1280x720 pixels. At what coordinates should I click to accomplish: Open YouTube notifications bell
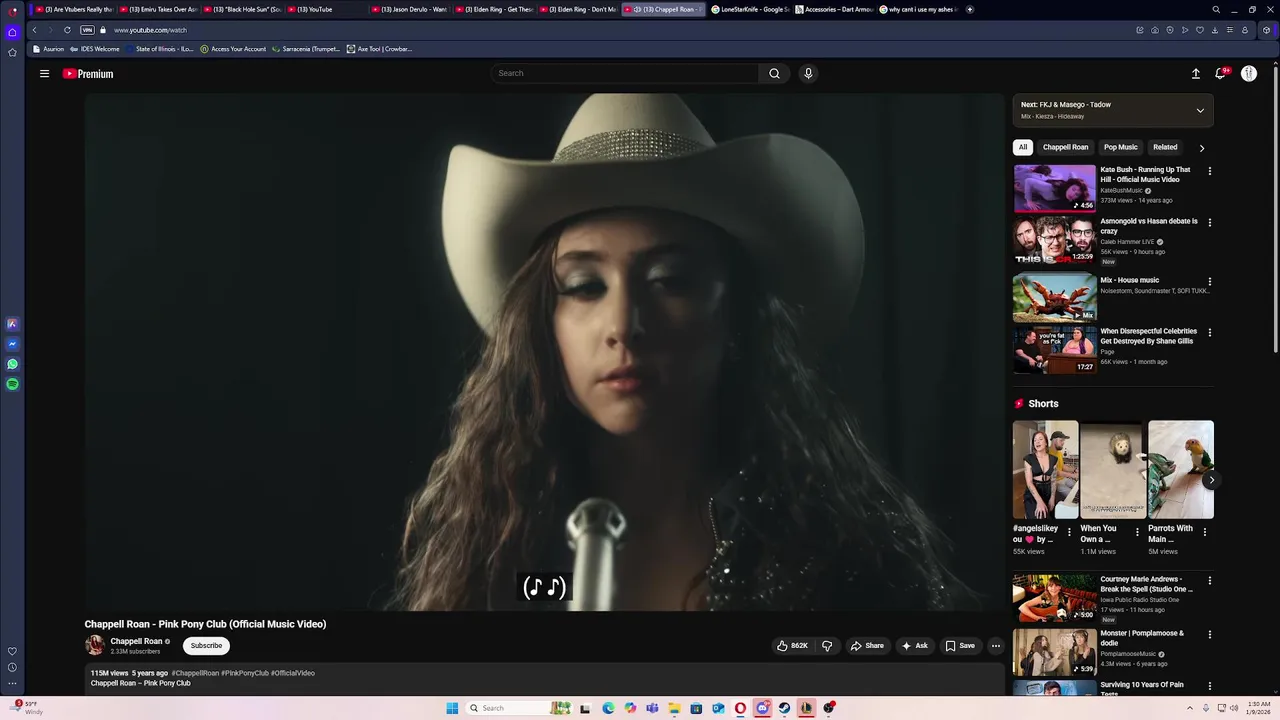pos(1220,73)
